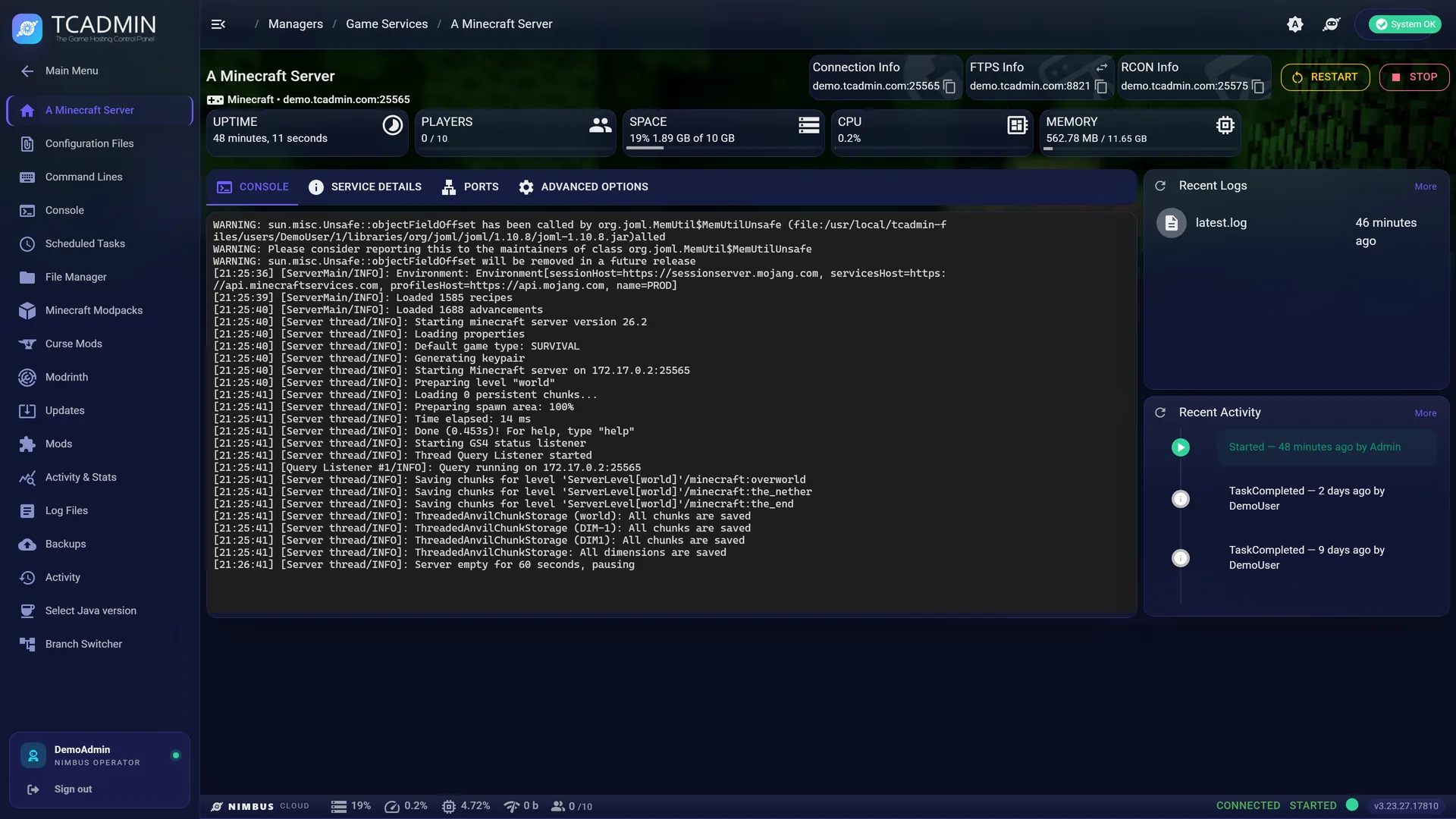Open Mods page
The image size is (1456, 819).
[99, 444]
